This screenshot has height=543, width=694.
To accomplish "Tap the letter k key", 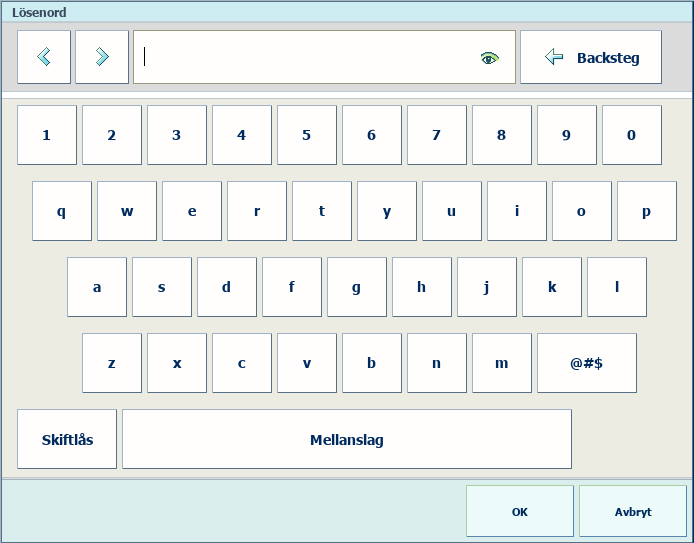I will (x=552, y=287).
